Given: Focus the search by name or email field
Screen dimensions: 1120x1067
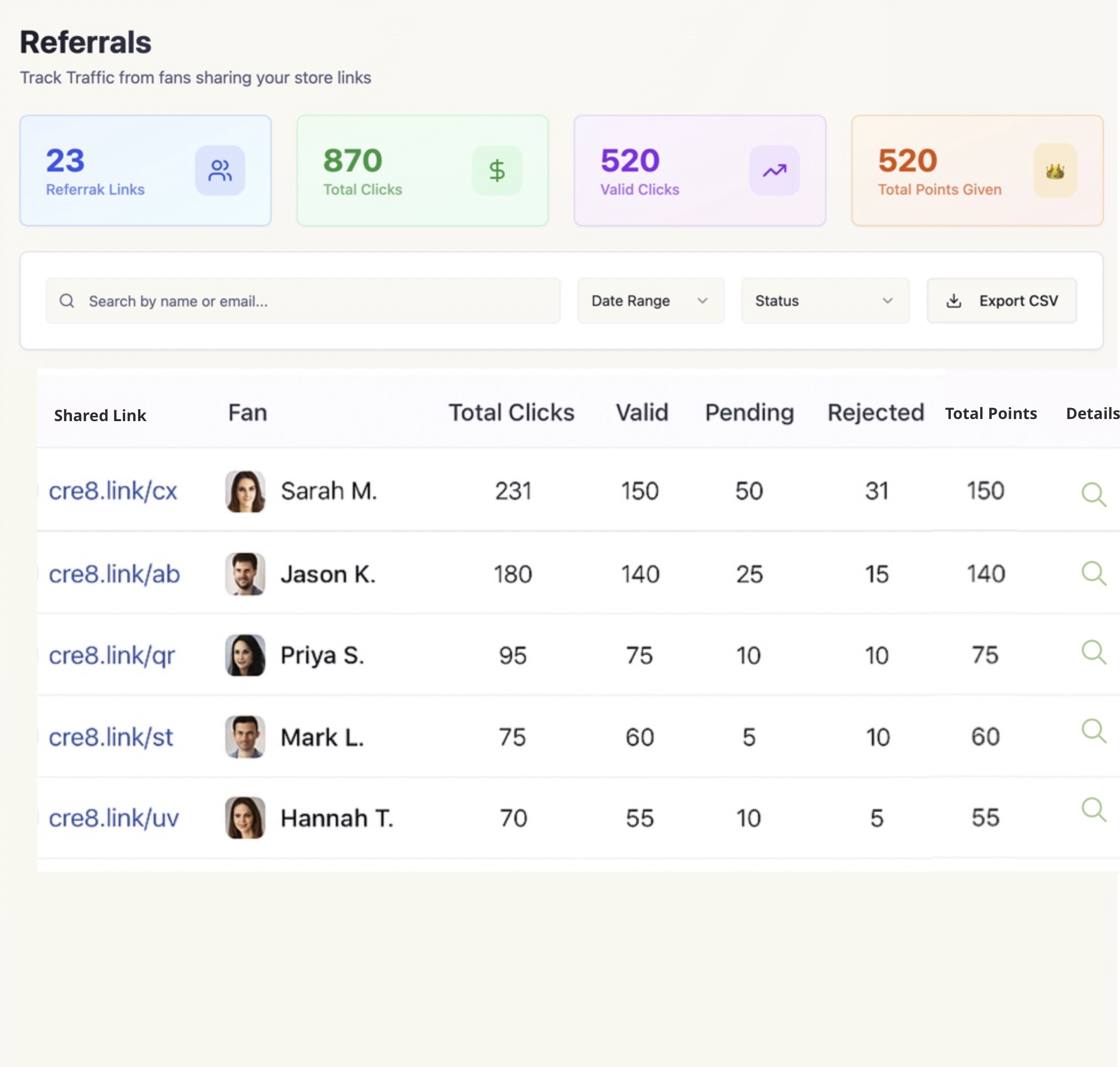Looking at the screenshot, I should click(303, 301).
